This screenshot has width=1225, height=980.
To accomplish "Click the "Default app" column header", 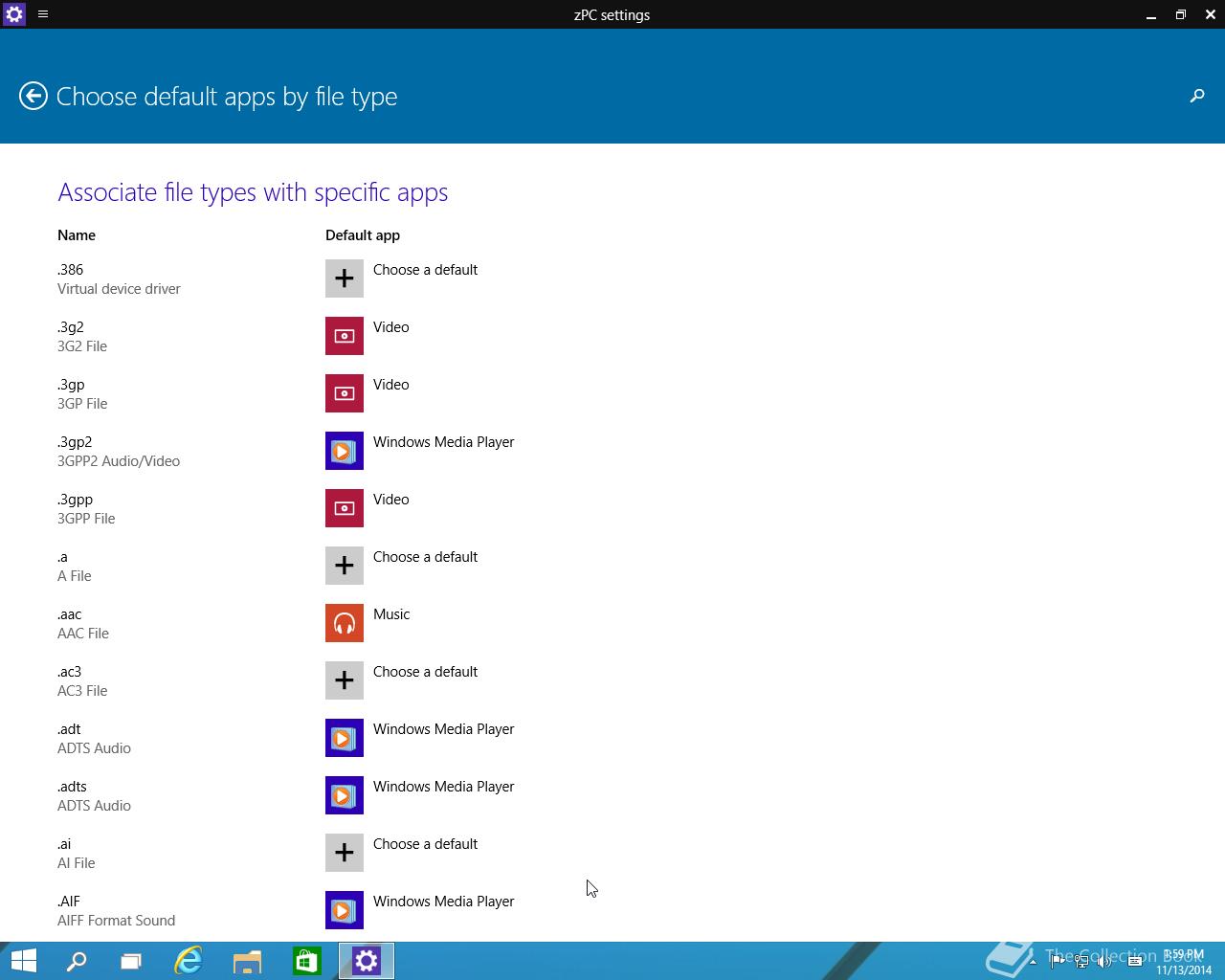I will click(x=363, y=235).
